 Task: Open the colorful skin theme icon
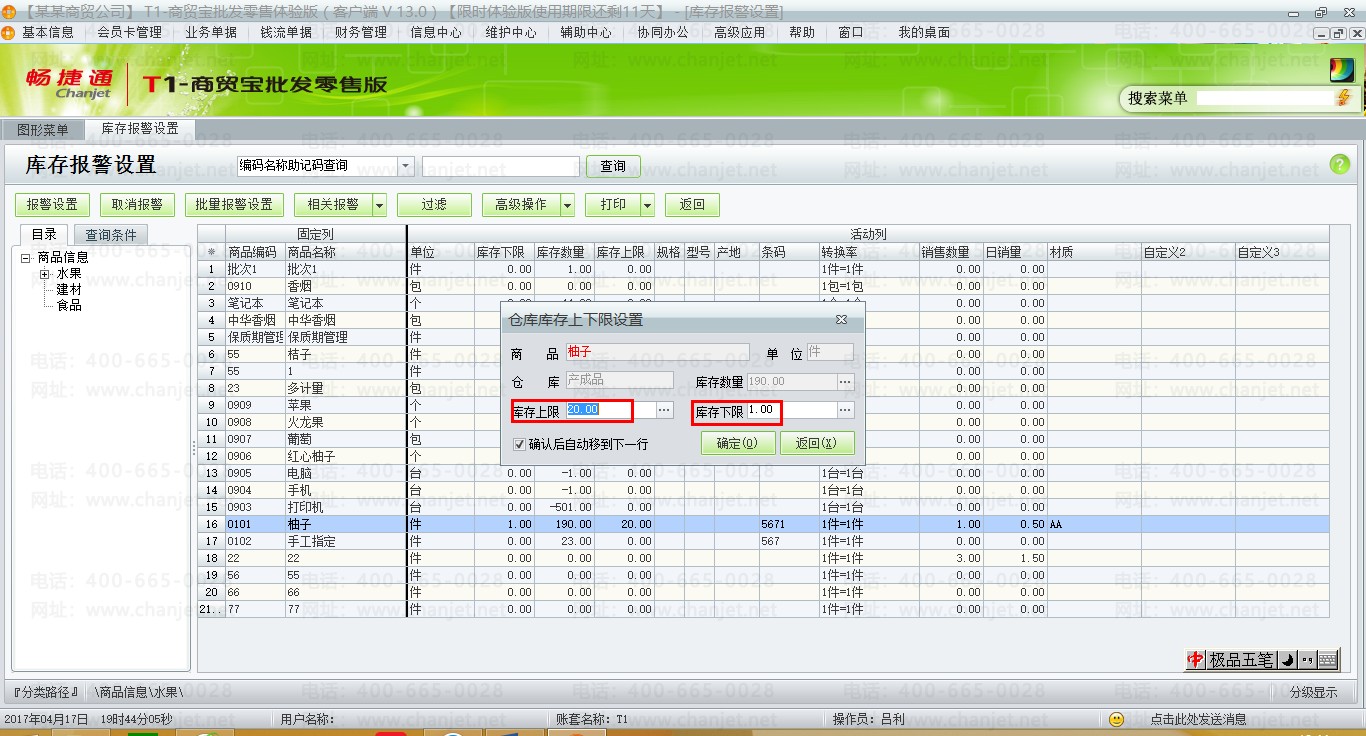1340,69
